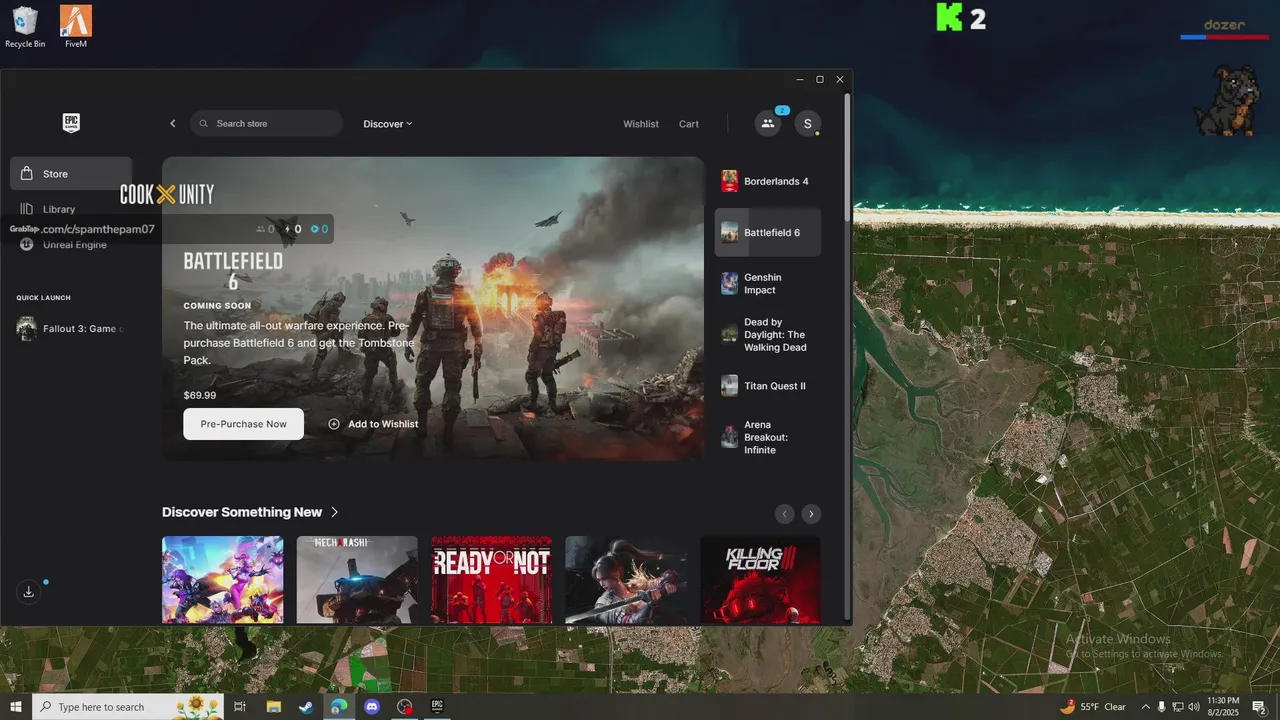Viewport: 1280px width, 720px height.
Task: Open Microsoft Edge from the taskbar
Action: [339, 707]
